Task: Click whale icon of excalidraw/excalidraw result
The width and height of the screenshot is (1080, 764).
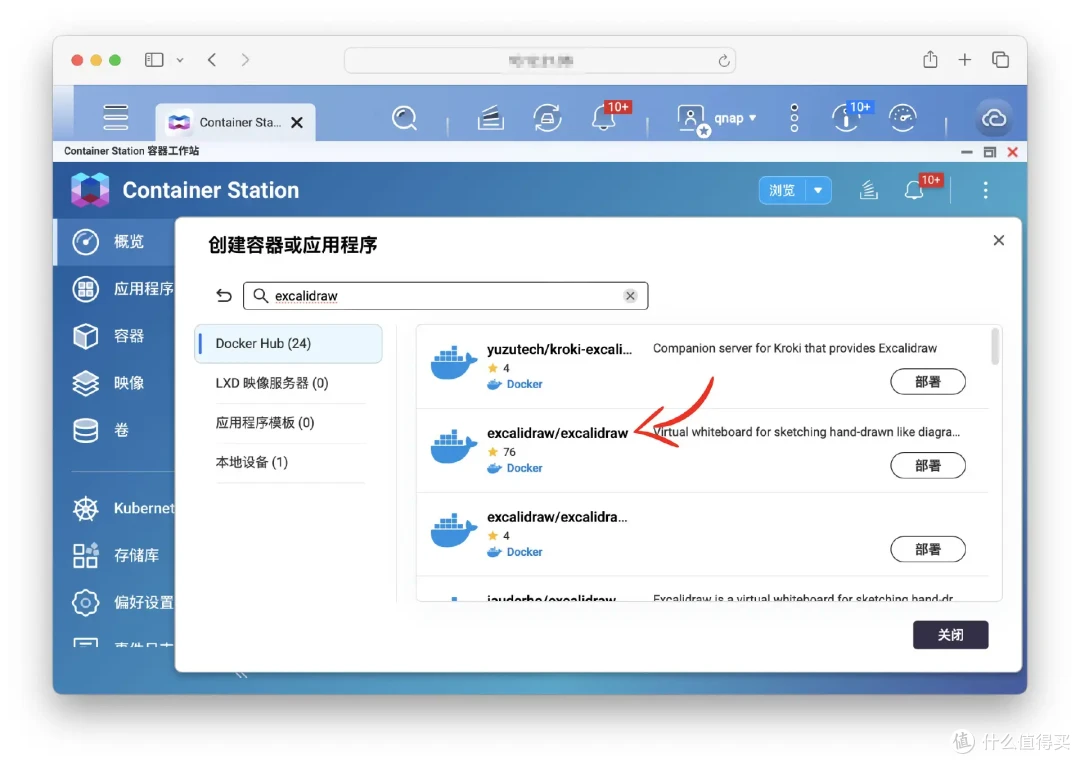Action: click(x=453, y=446)
